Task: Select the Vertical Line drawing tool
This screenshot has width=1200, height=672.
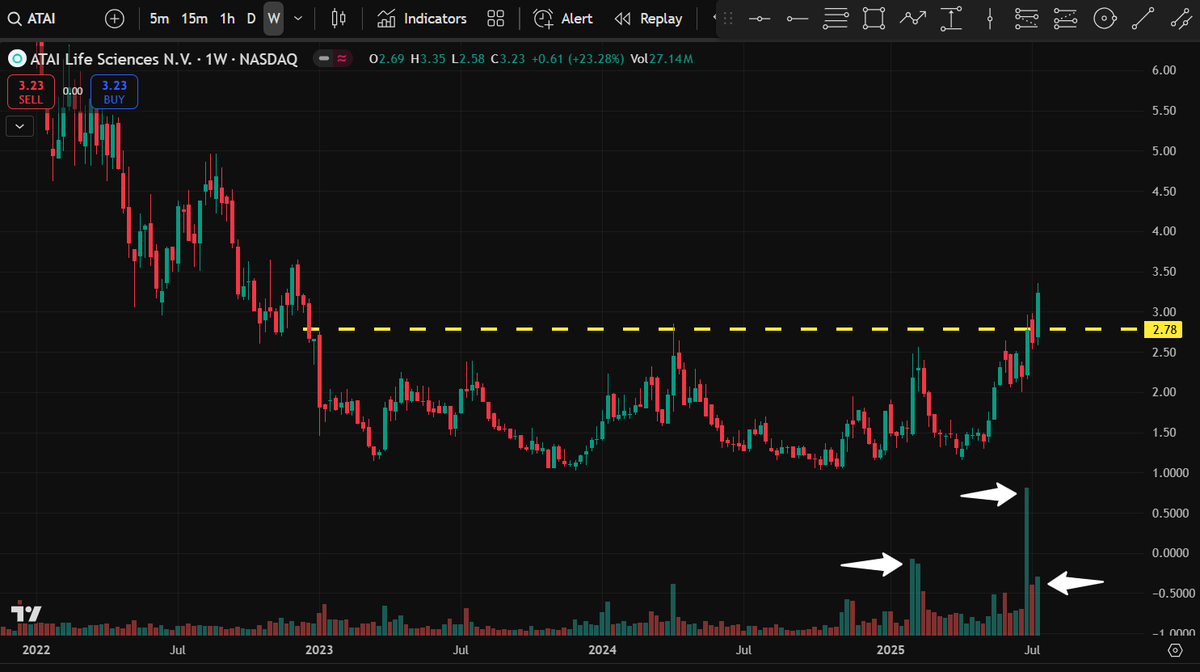Action: pyautogui.click(x=989, y=18)
